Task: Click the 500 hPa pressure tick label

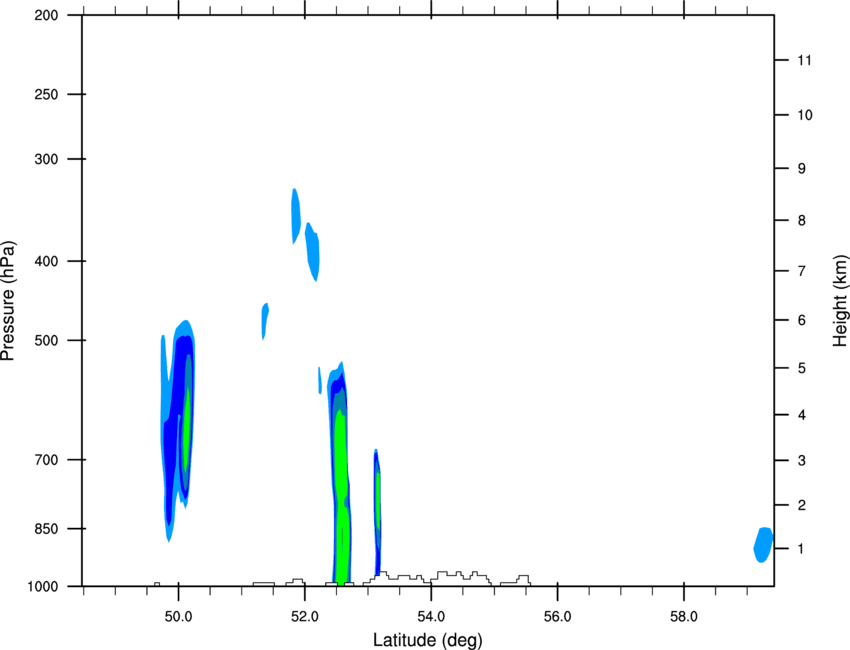Action: 46,340
